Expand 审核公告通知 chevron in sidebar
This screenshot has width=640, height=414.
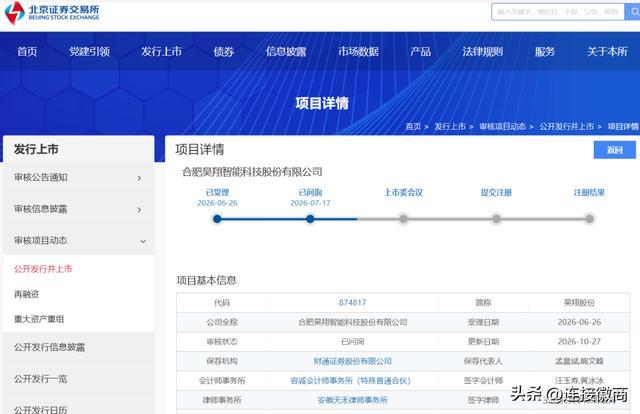[140, 178]
